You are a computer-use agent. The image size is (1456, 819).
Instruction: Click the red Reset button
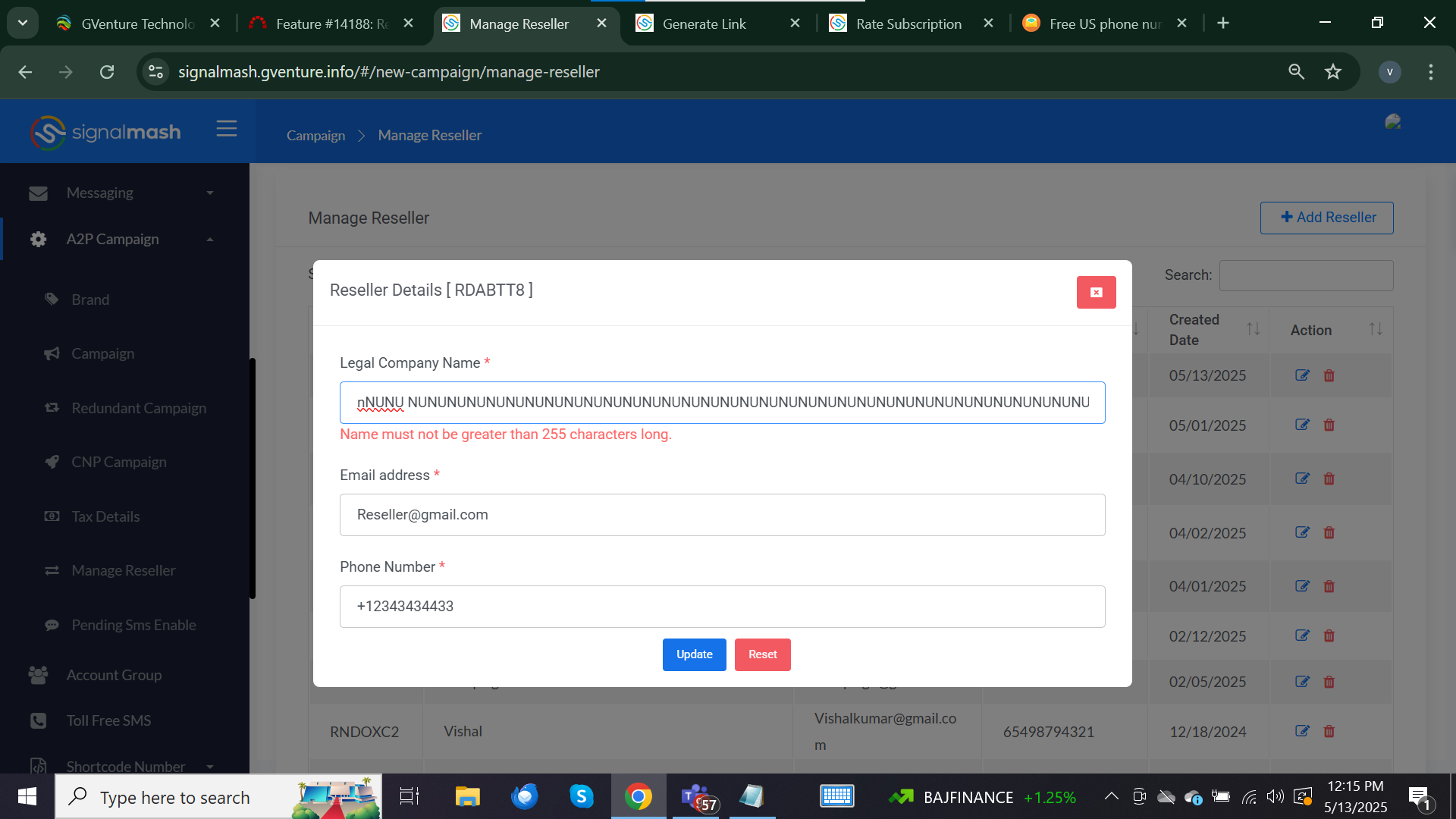(x=762, y=654)
